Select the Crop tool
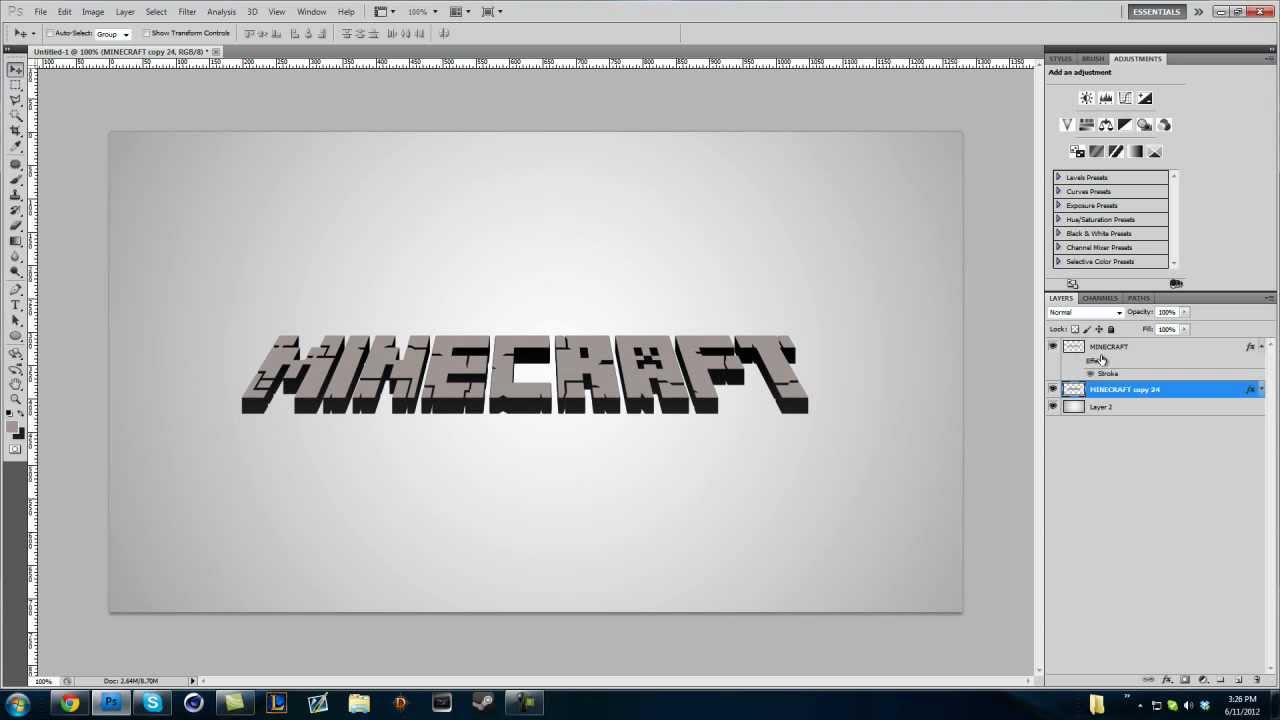 15,131
